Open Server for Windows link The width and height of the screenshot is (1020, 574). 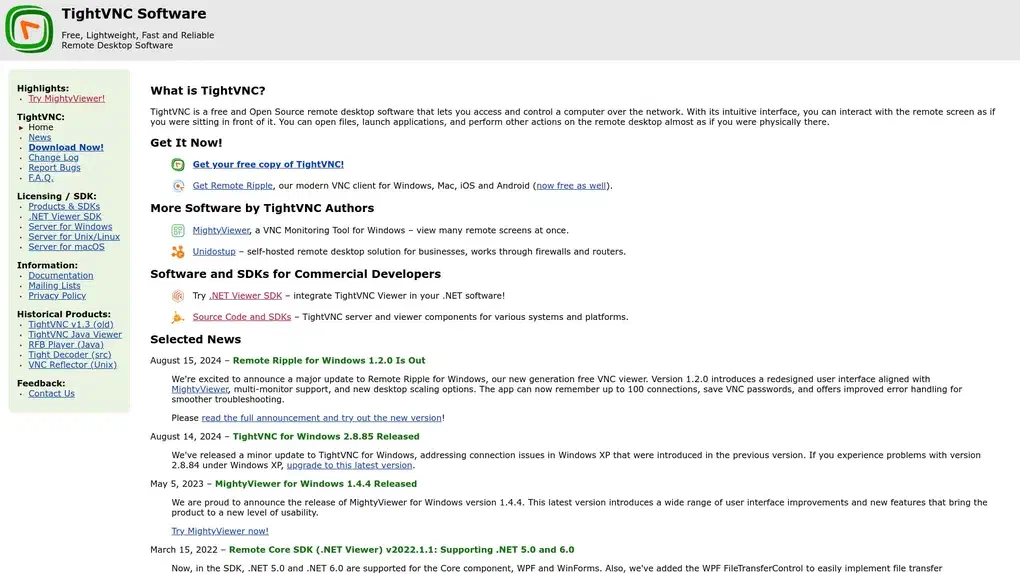(70, 226)
